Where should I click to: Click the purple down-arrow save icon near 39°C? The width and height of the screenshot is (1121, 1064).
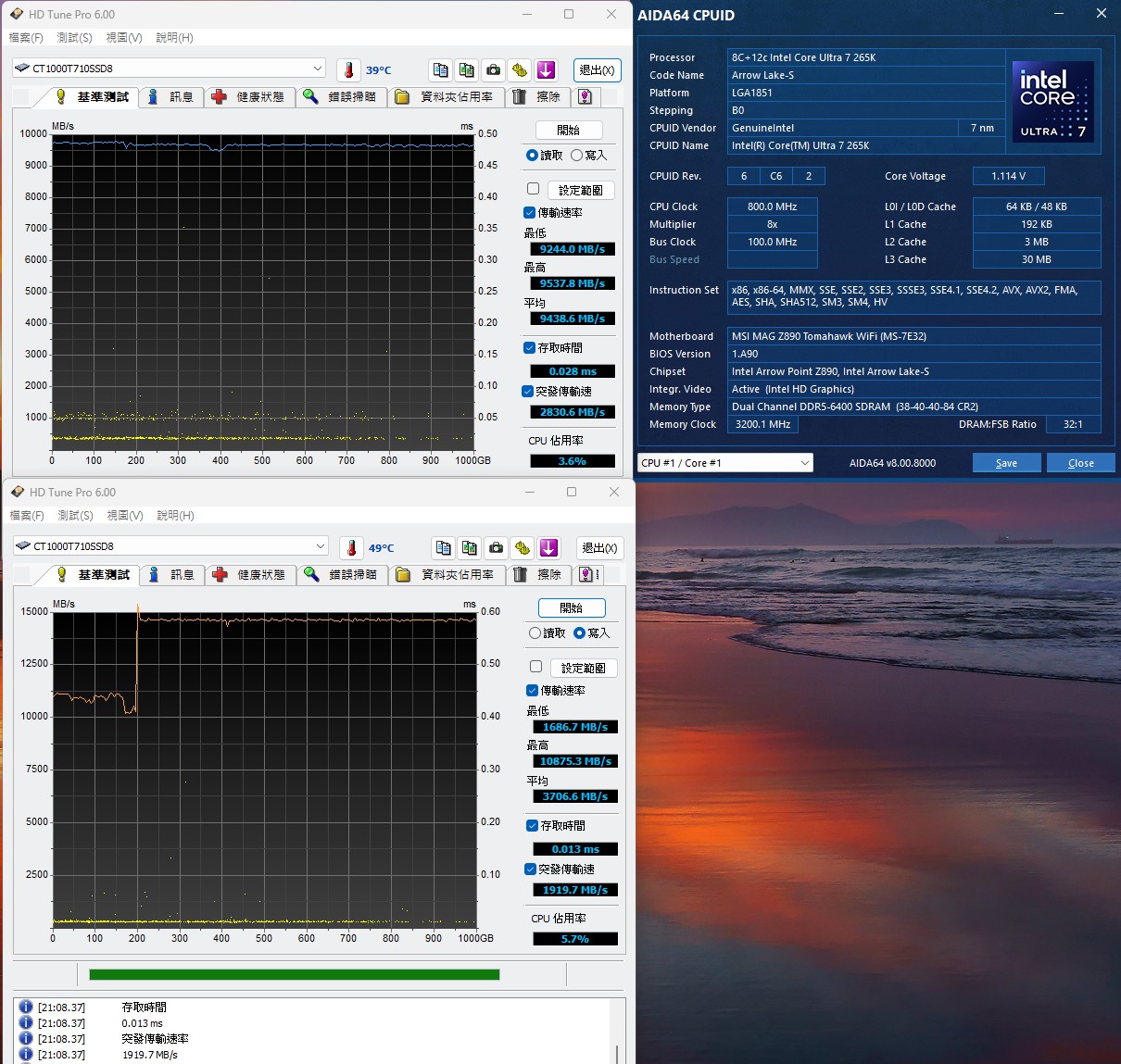click(546, 70)
